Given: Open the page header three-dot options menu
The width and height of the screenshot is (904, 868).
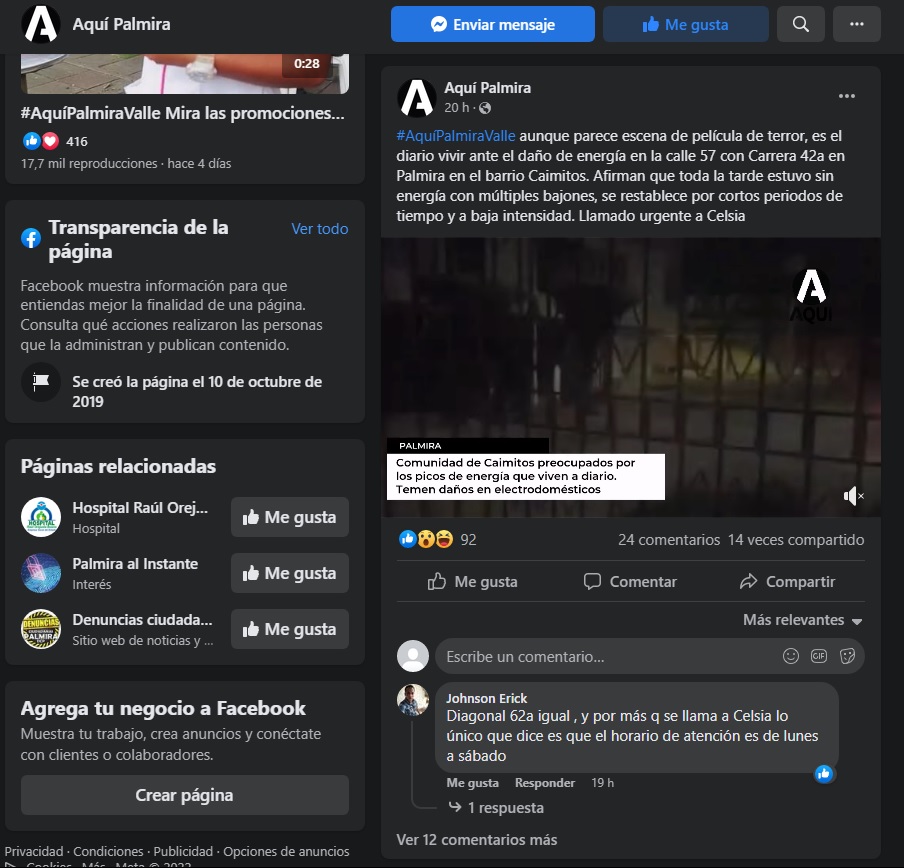Looking at the screenshot, I should [857, 24].
